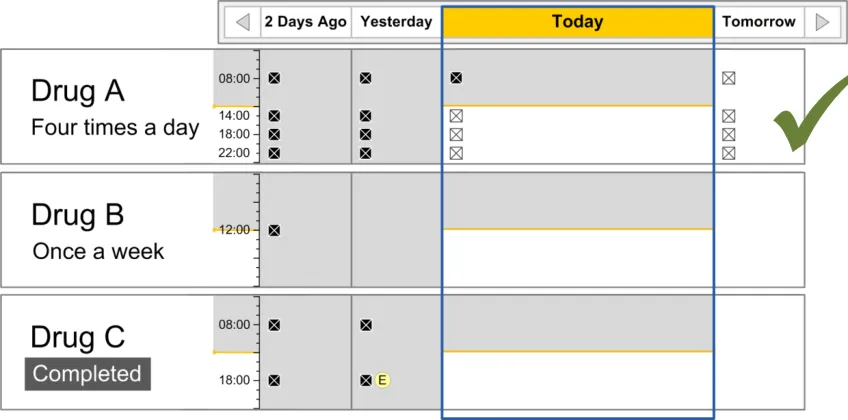Screen dimensions: 848x420
Task: Click Drug A 08:00 dose given today
Action: coord(456,77)
